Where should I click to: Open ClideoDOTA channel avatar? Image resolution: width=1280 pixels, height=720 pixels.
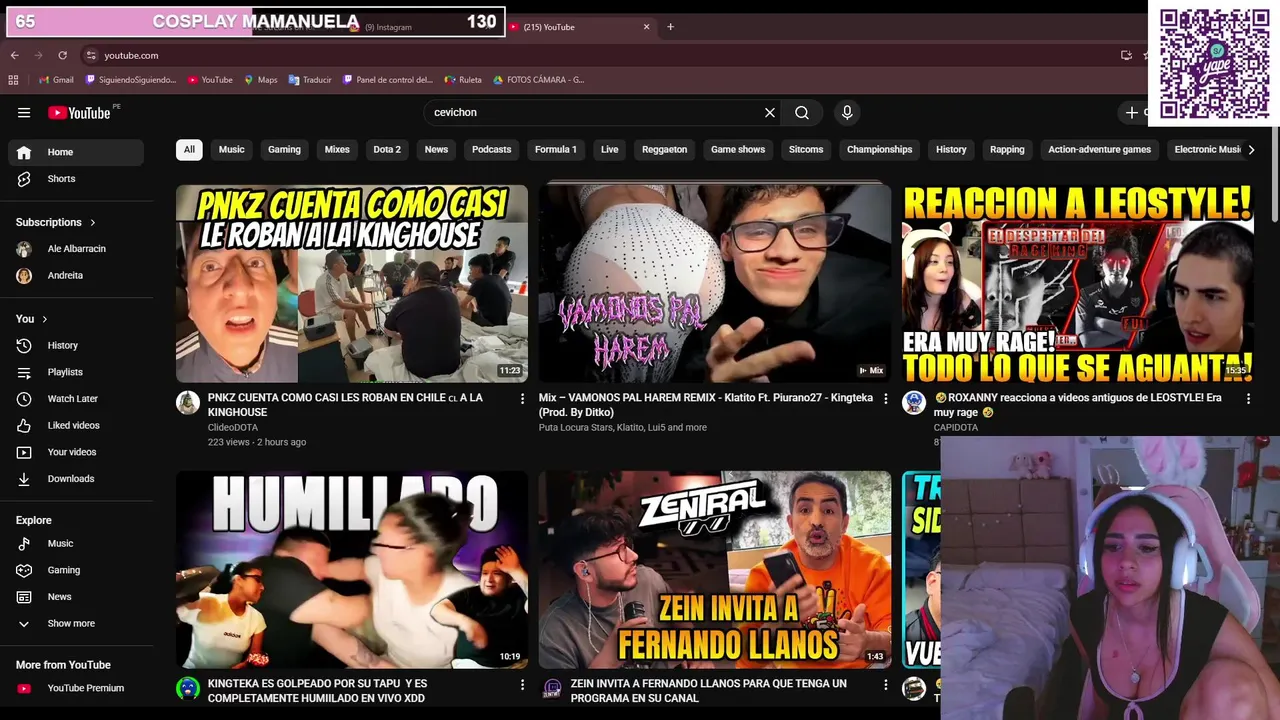tap(188, 403)
